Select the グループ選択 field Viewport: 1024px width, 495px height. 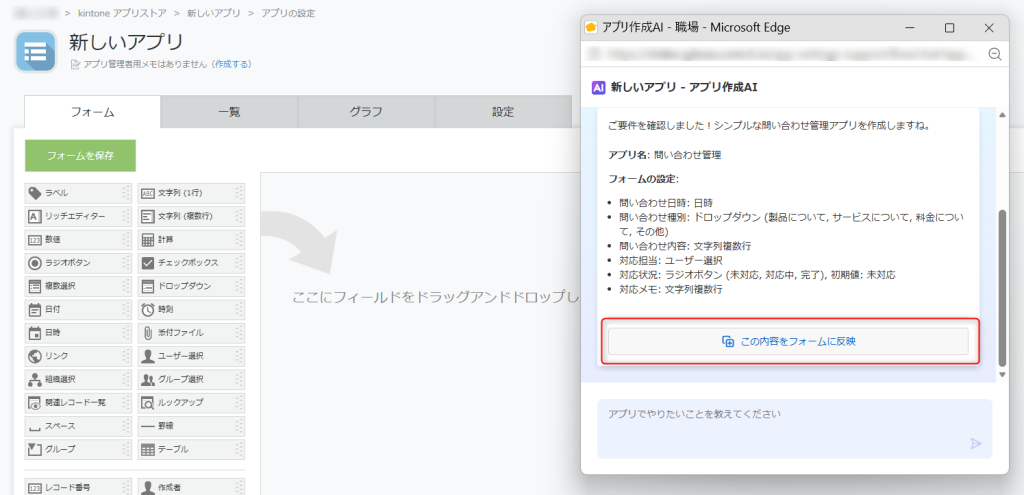(191, 379)
